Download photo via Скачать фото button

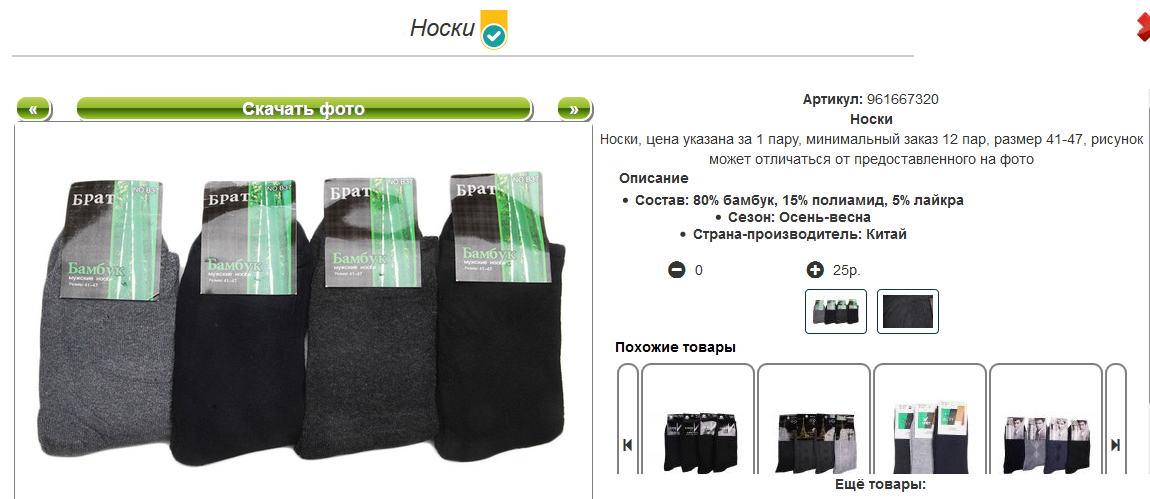click(304, 109)
